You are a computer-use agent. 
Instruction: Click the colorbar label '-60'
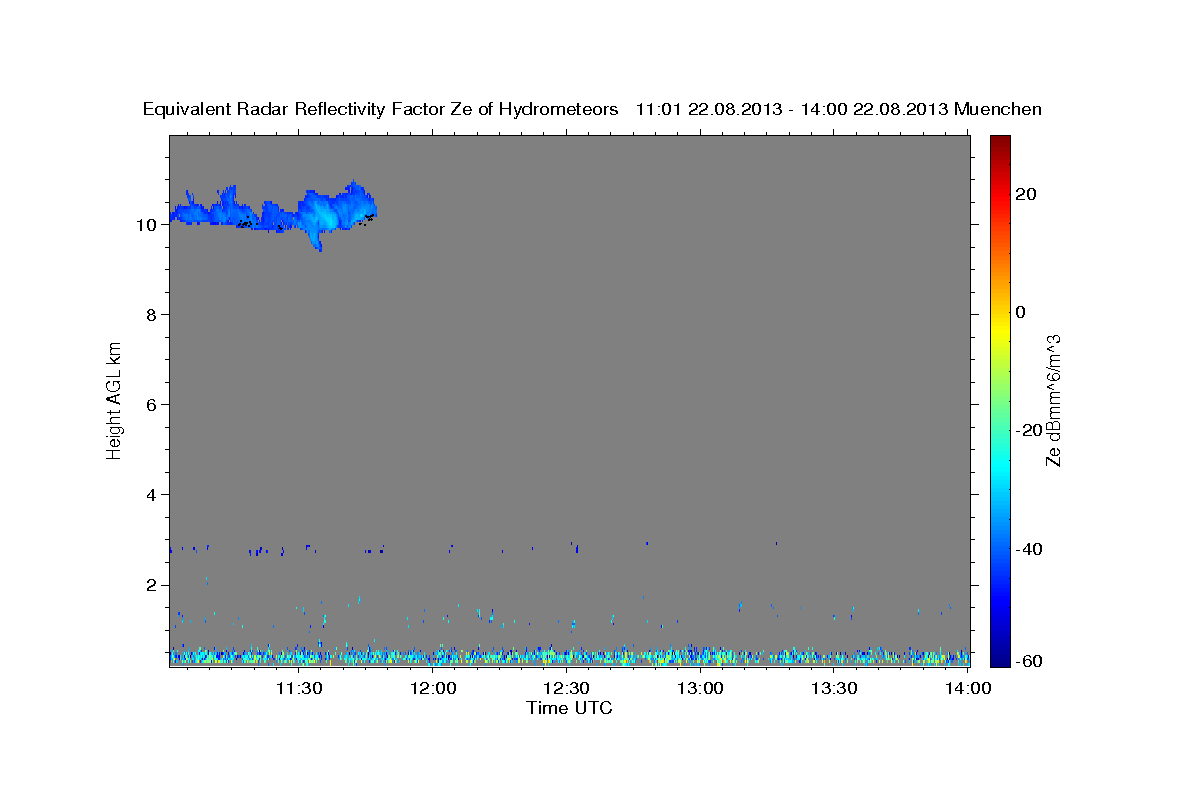click(1029, 662)
